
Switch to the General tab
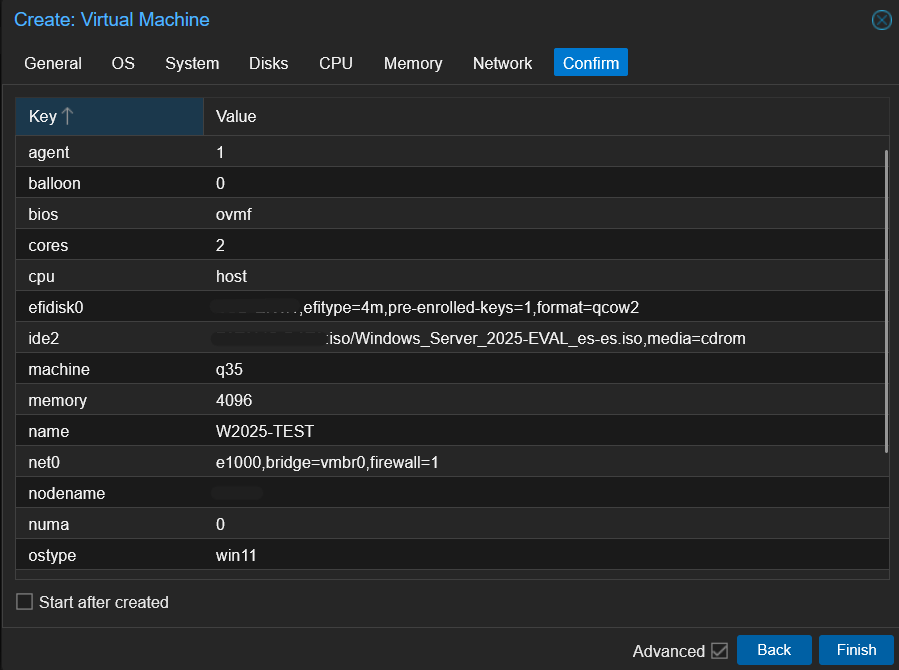[x=53, y=63]
